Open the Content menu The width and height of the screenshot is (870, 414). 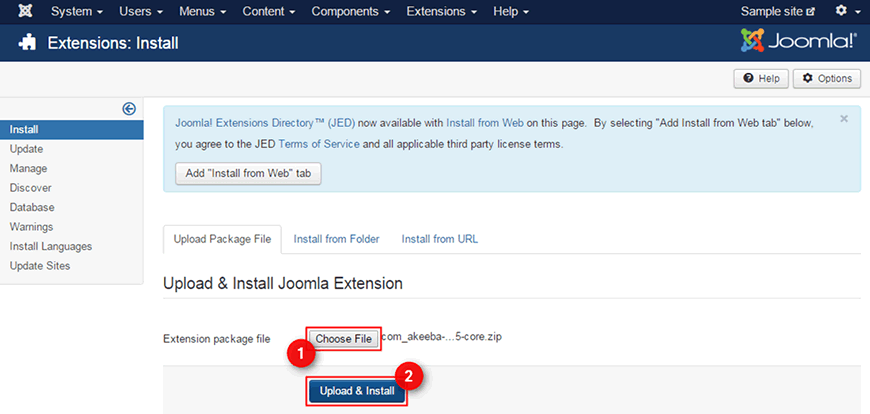point(269,12)
